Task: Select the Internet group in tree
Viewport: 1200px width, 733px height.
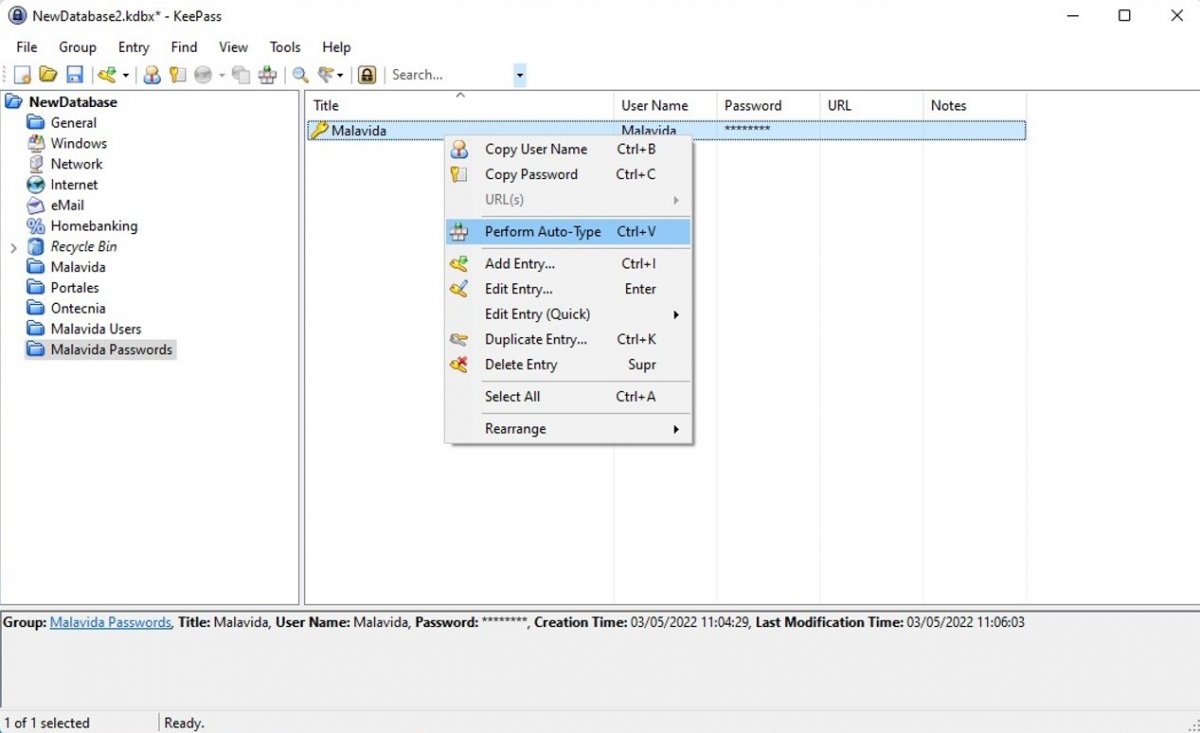Action: tap(74, 185)
